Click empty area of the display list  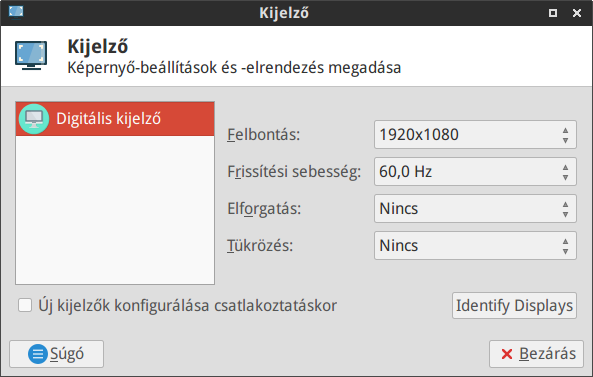[115, 210]
